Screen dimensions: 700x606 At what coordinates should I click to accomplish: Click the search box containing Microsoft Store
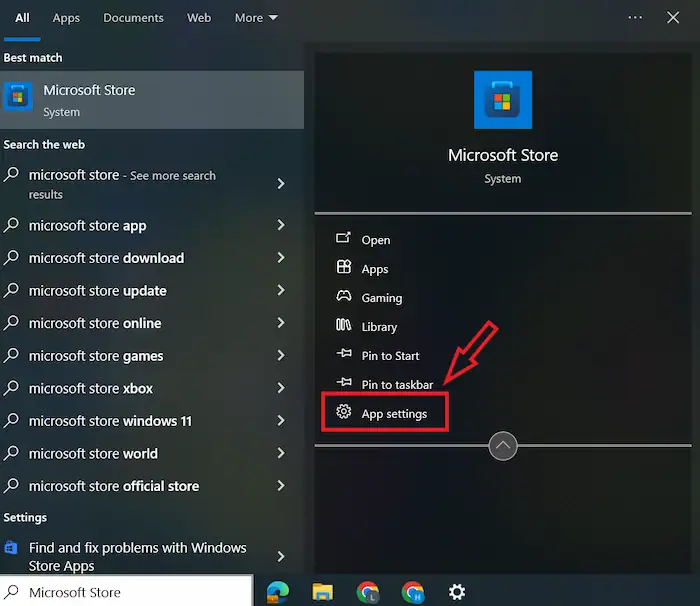[130, 592]
